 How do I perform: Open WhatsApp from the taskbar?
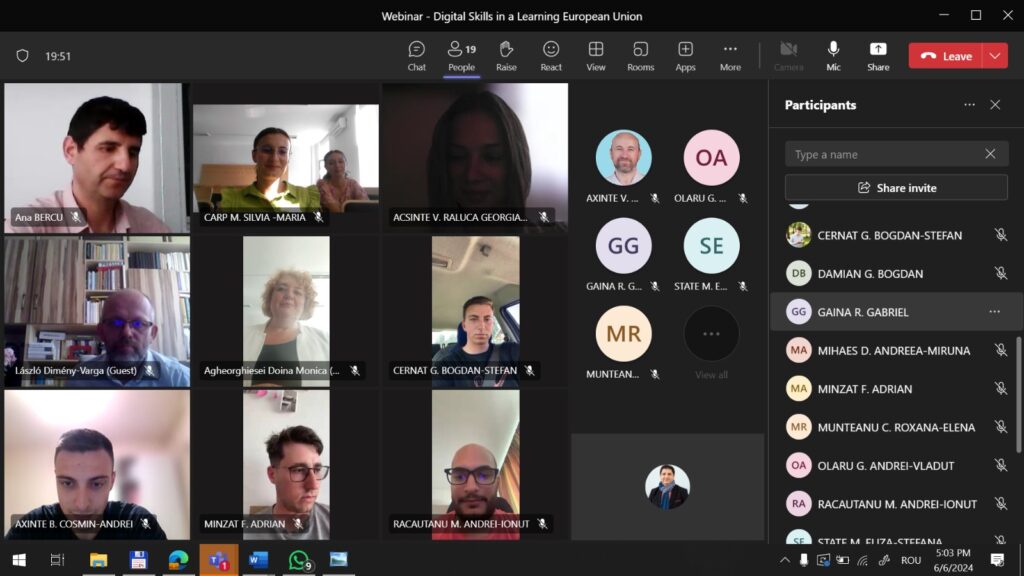299,560
